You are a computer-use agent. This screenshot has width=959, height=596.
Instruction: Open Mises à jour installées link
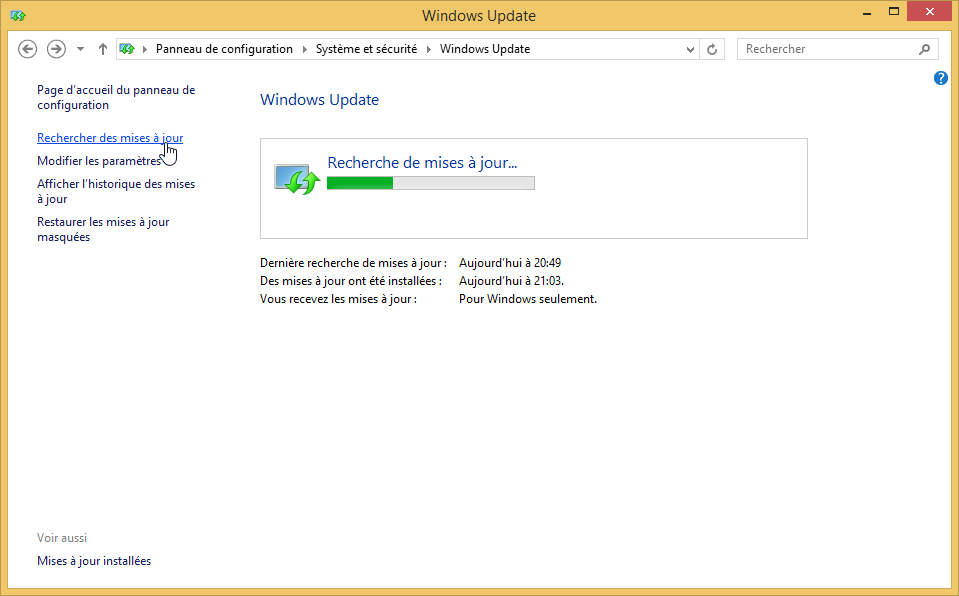point(94,561)
